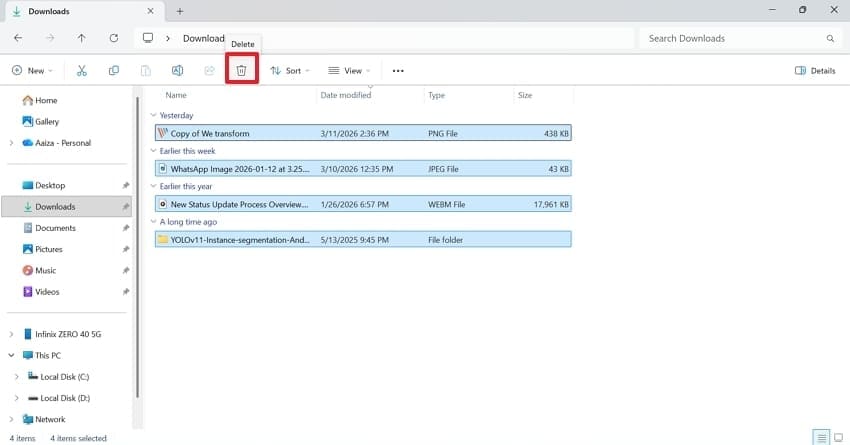This screenshot has width=850, height=445.
Task: Unpin Videos using its pin icon
Action: (126, 292)
